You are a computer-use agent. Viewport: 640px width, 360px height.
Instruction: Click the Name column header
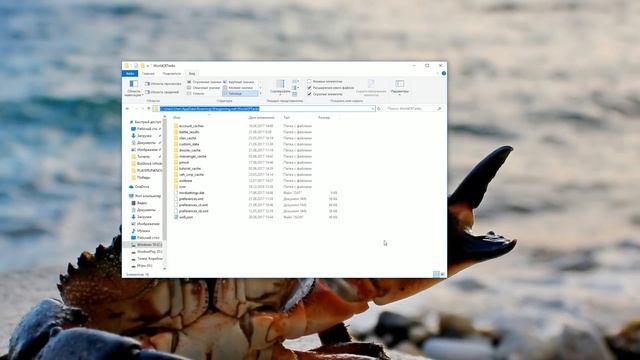[177, 118]
